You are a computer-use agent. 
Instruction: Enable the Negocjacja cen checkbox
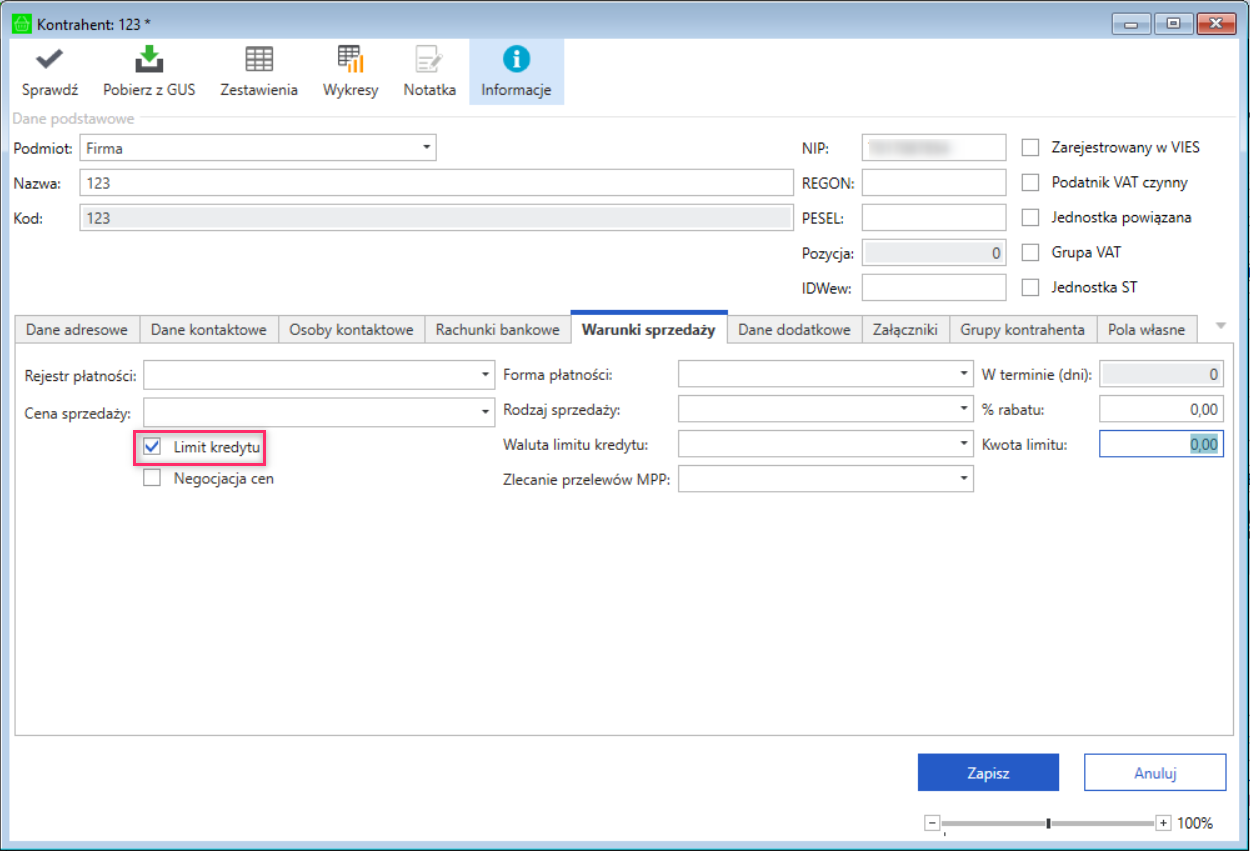point(152,478)
